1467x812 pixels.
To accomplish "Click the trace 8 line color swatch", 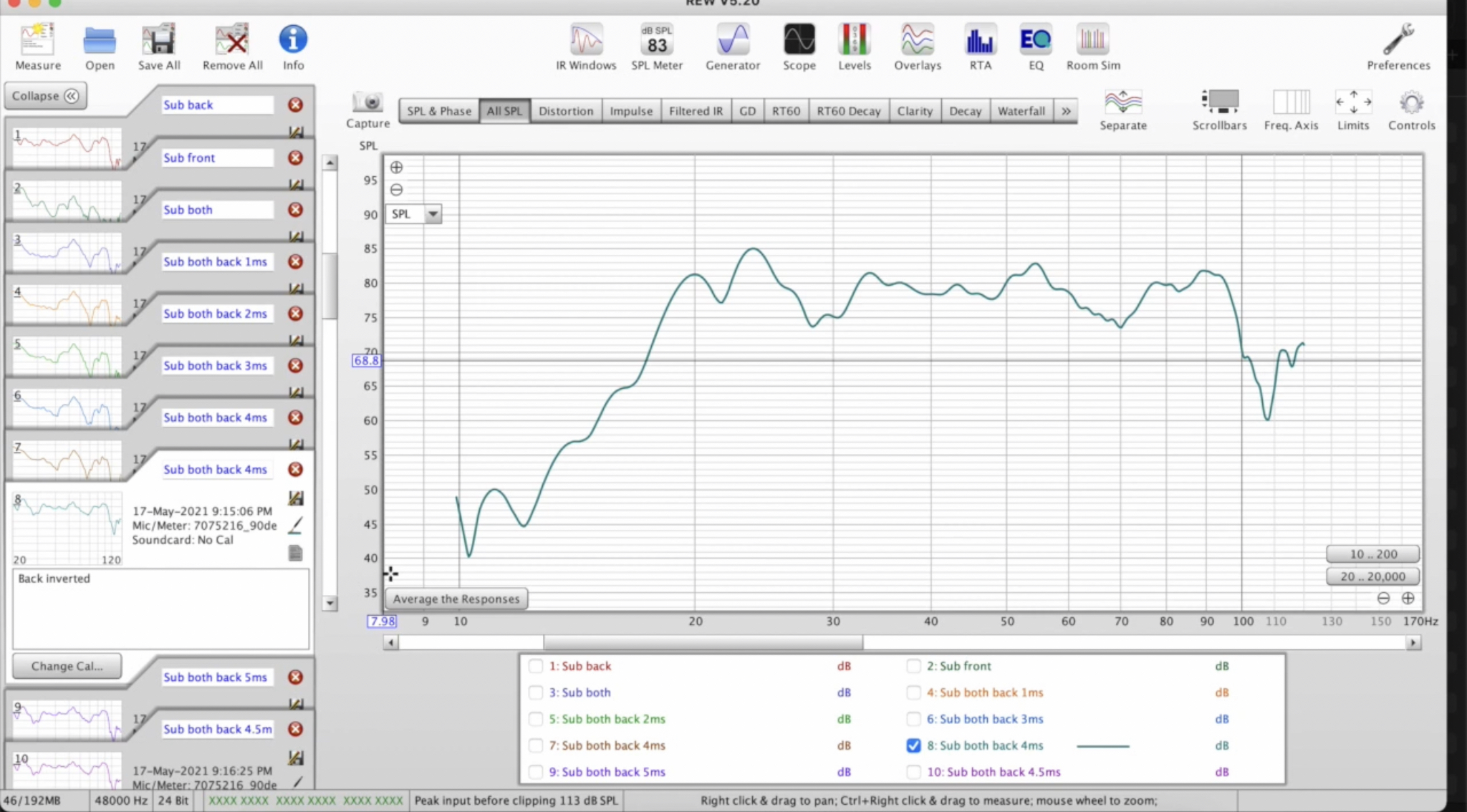I will pos(1102,746).
